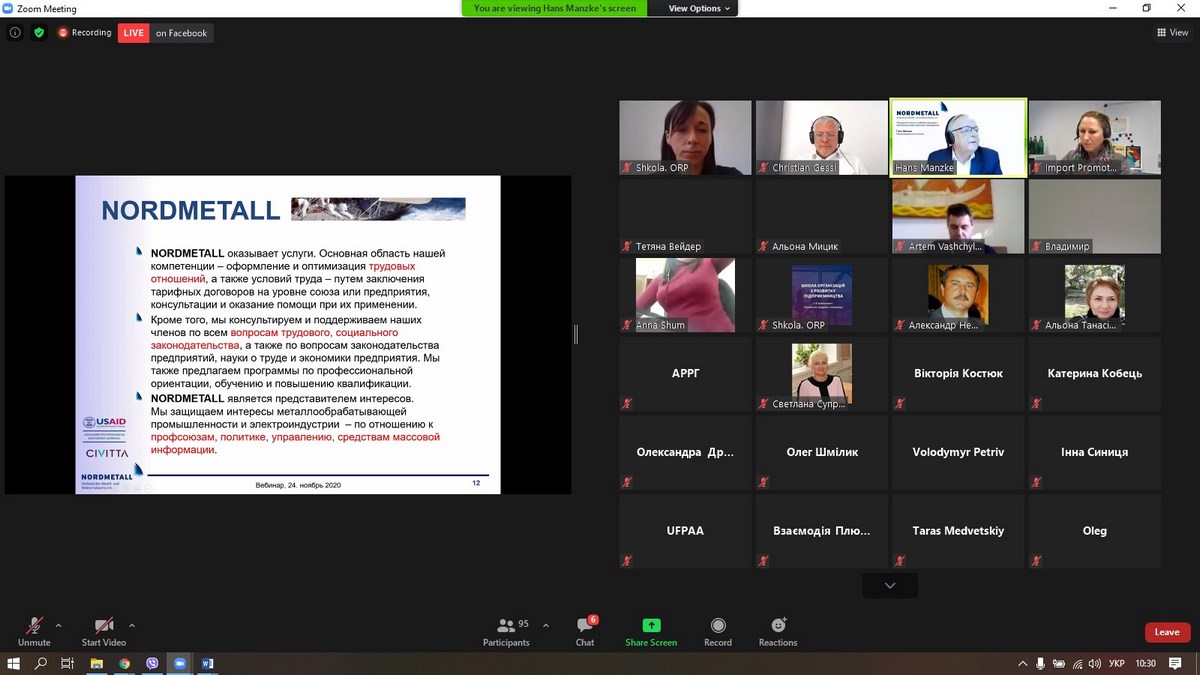The width and height of the screenshot is (1200, 675).
Task: Click the meeting information icon
Action: 15,33
